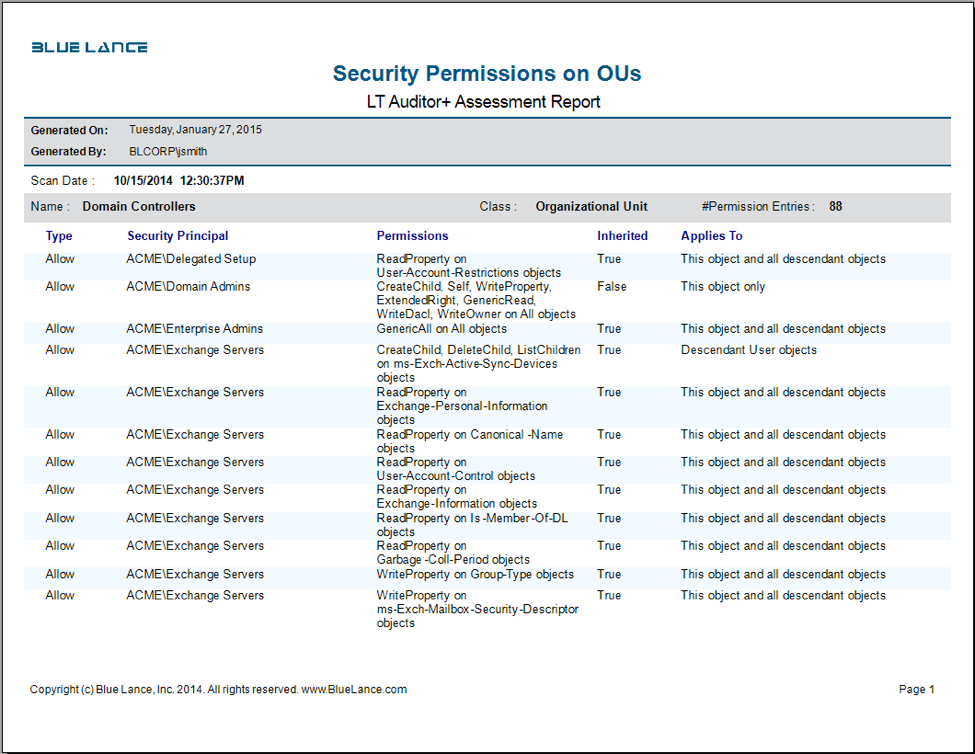This screenshot has width=975, height=754.
Task: Click the 'Inherited' column header
Action: pos(622,236)
